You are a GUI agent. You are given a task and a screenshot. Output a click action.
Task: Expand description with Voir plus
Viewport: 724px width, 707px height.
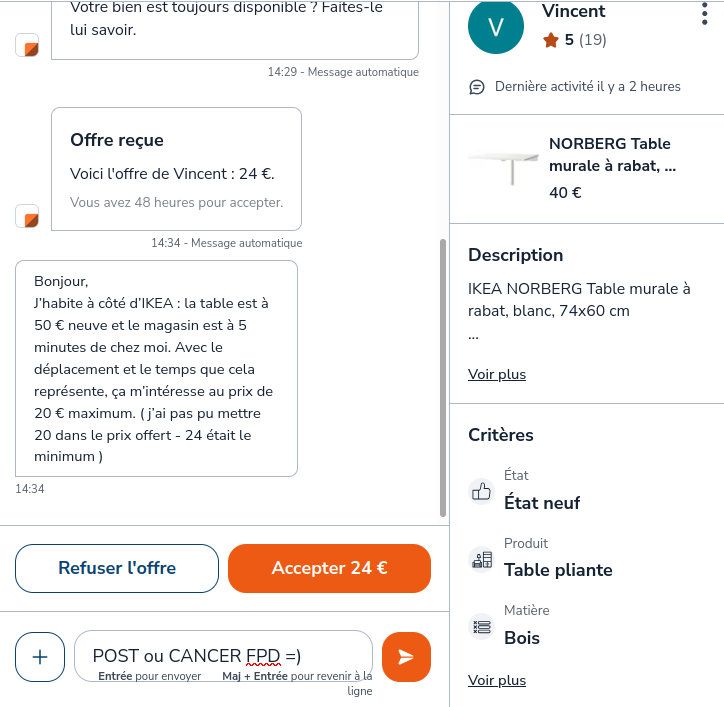tap(497, 375)
